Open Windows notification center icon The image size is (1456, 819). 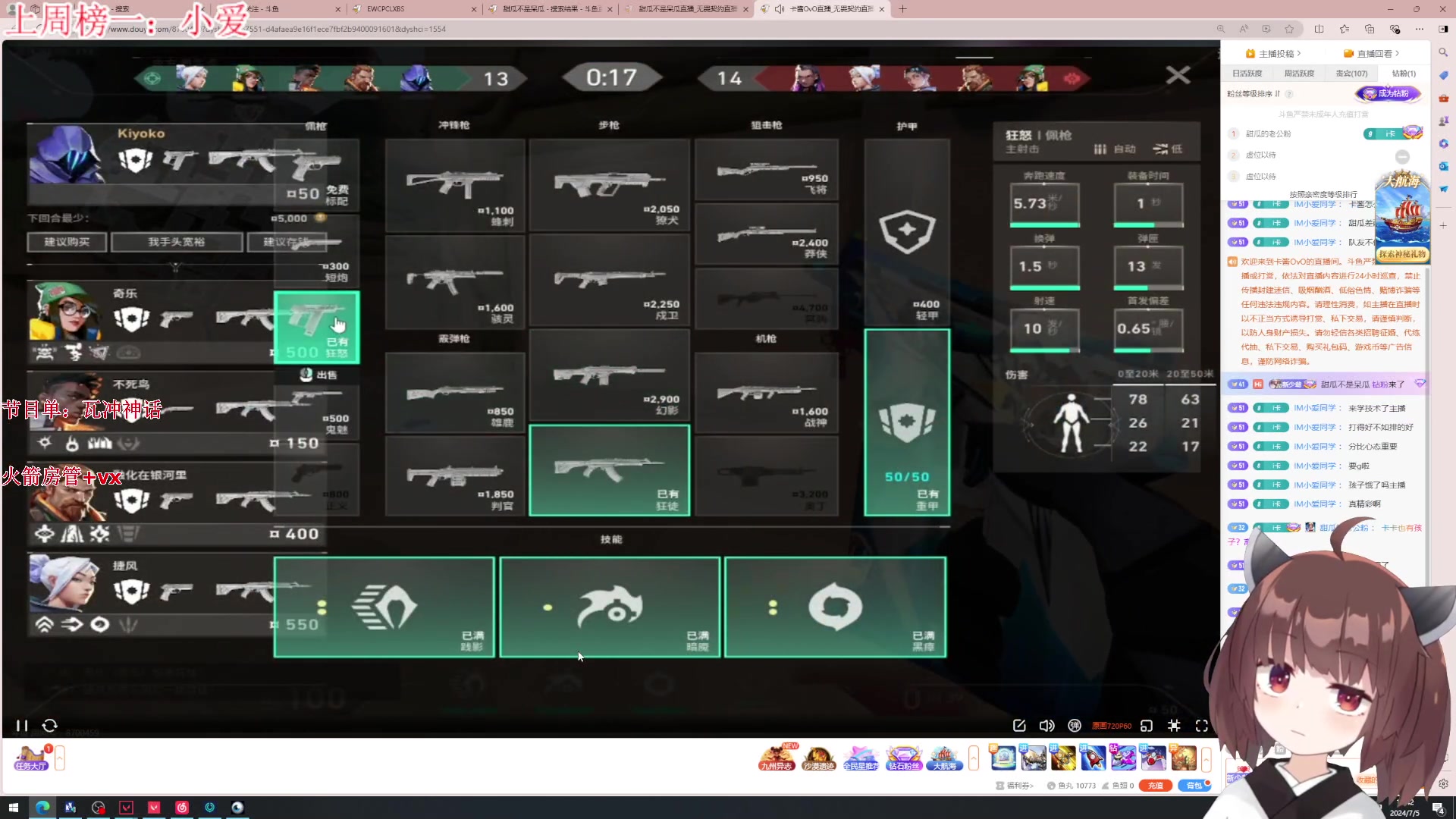point(1437,808)
